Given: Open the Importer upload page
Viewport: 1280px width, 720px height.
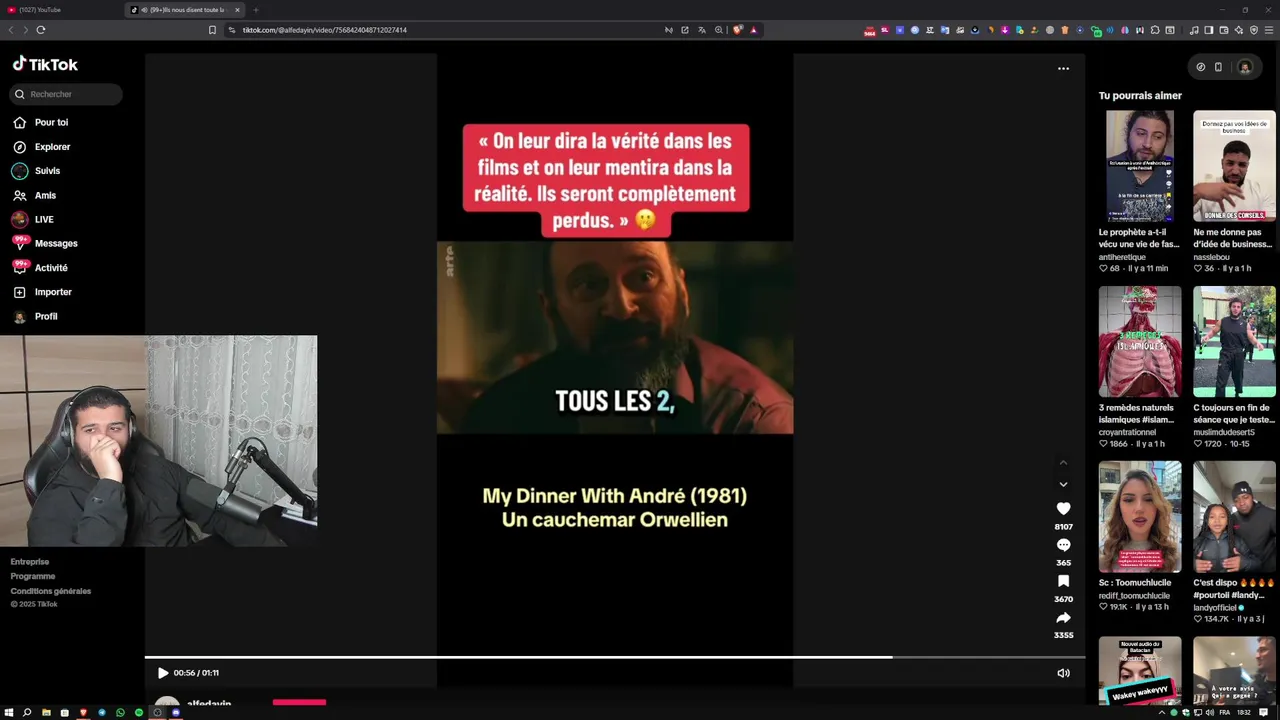Looking at the screenshot, I should click(x=42, y=292).
